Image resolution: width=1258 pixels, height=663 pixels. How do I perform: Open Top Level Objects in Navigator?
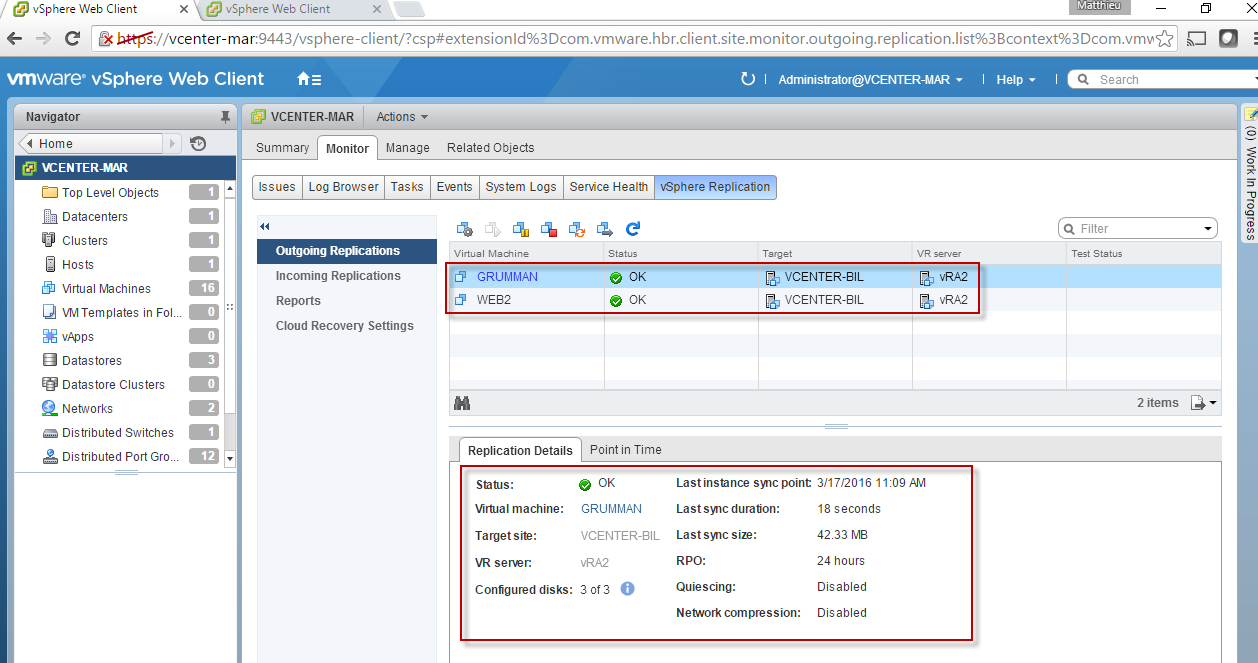tap(110, 192)
